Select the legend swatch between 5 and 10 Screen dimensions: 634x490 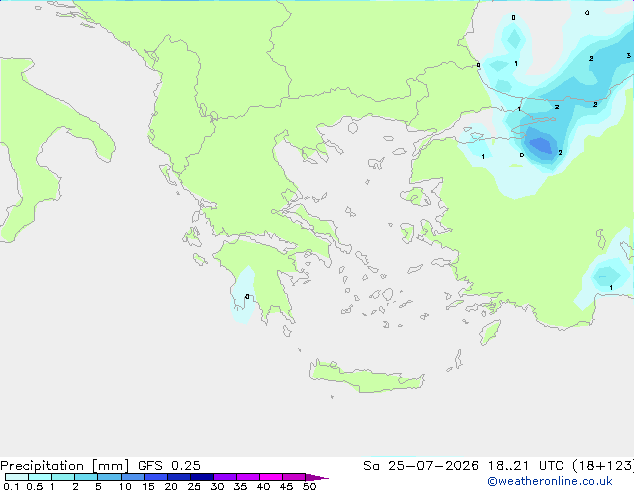[109, 477]
